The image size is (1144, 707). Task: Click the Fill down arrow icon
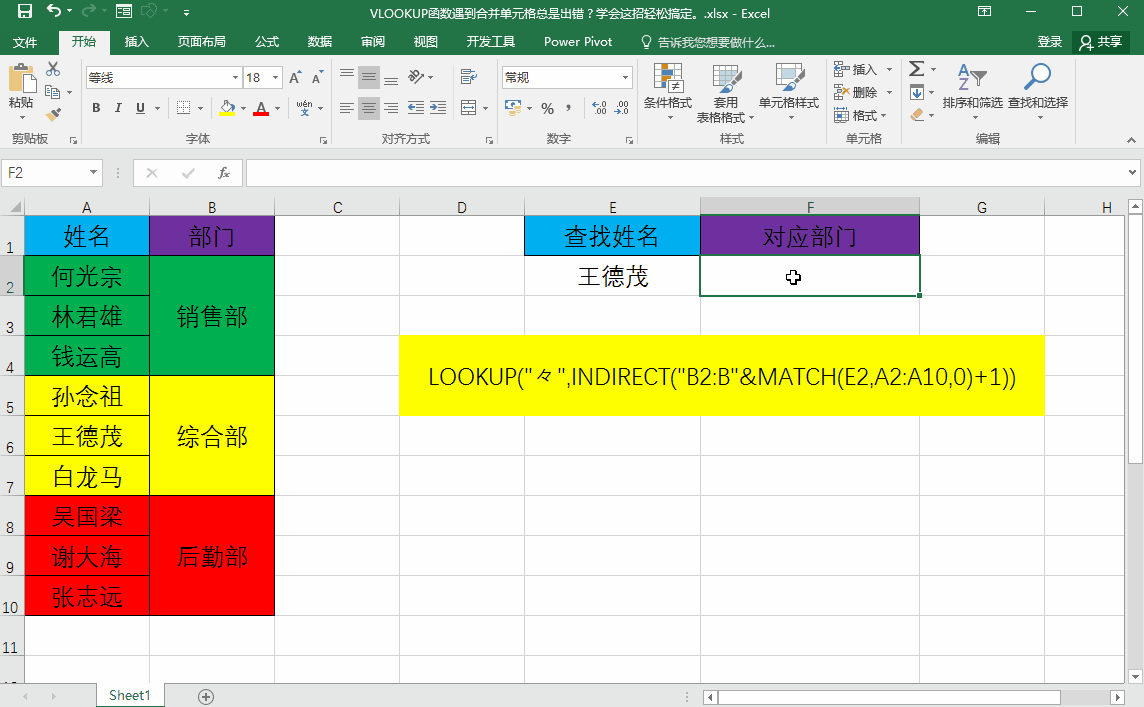tap(917, 93)
